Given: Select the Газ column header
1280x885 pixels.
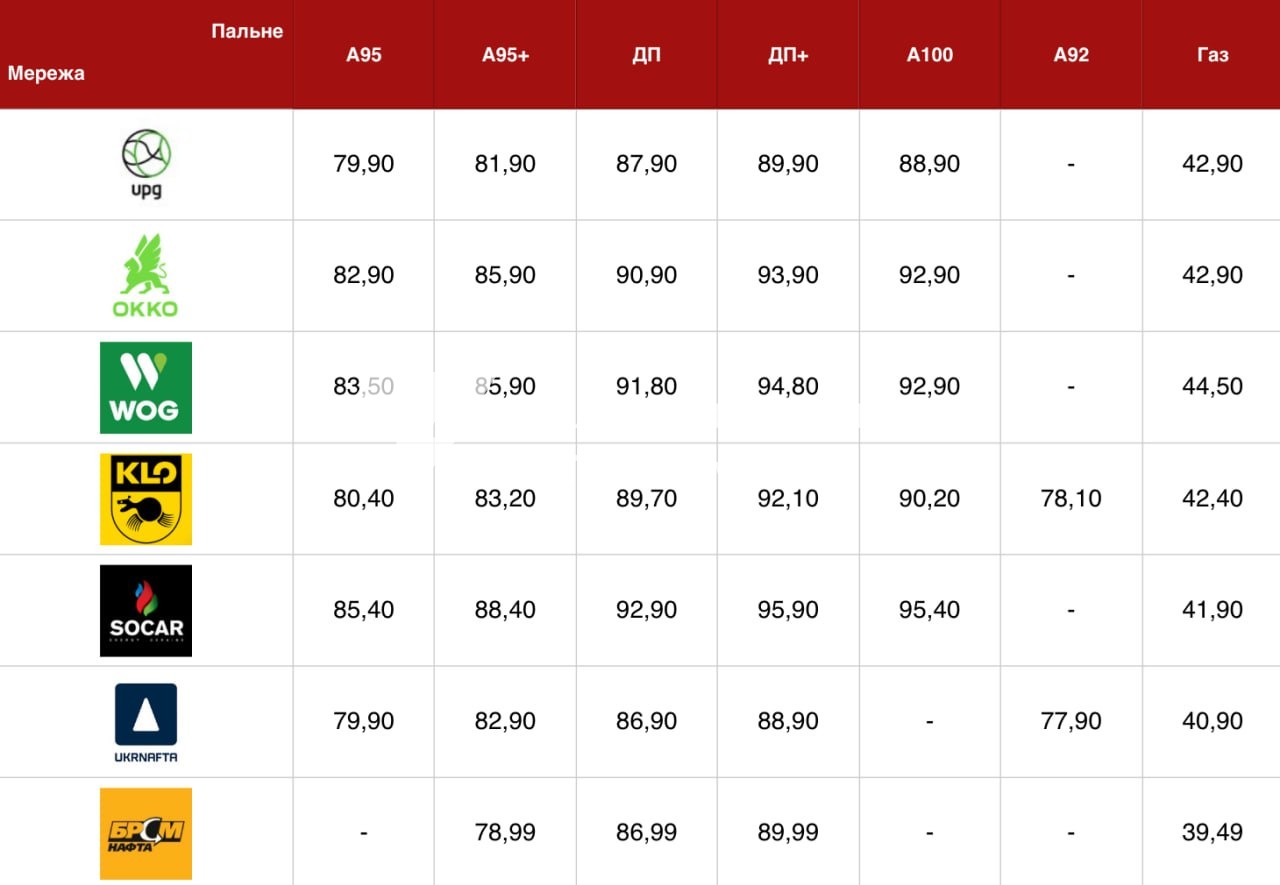Looking at the screenshot, I should (x=1212, y=55).
